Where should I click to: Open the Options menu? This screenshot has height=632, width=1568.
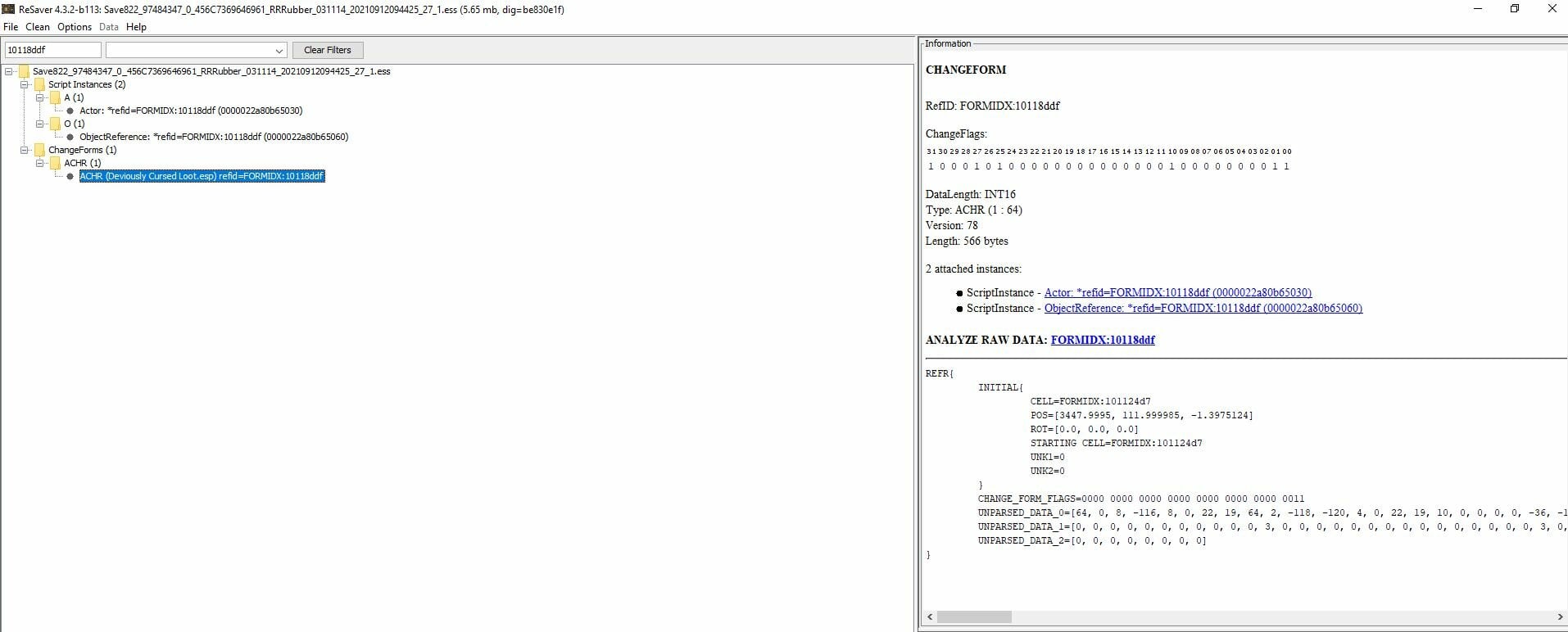click(75, 27)
